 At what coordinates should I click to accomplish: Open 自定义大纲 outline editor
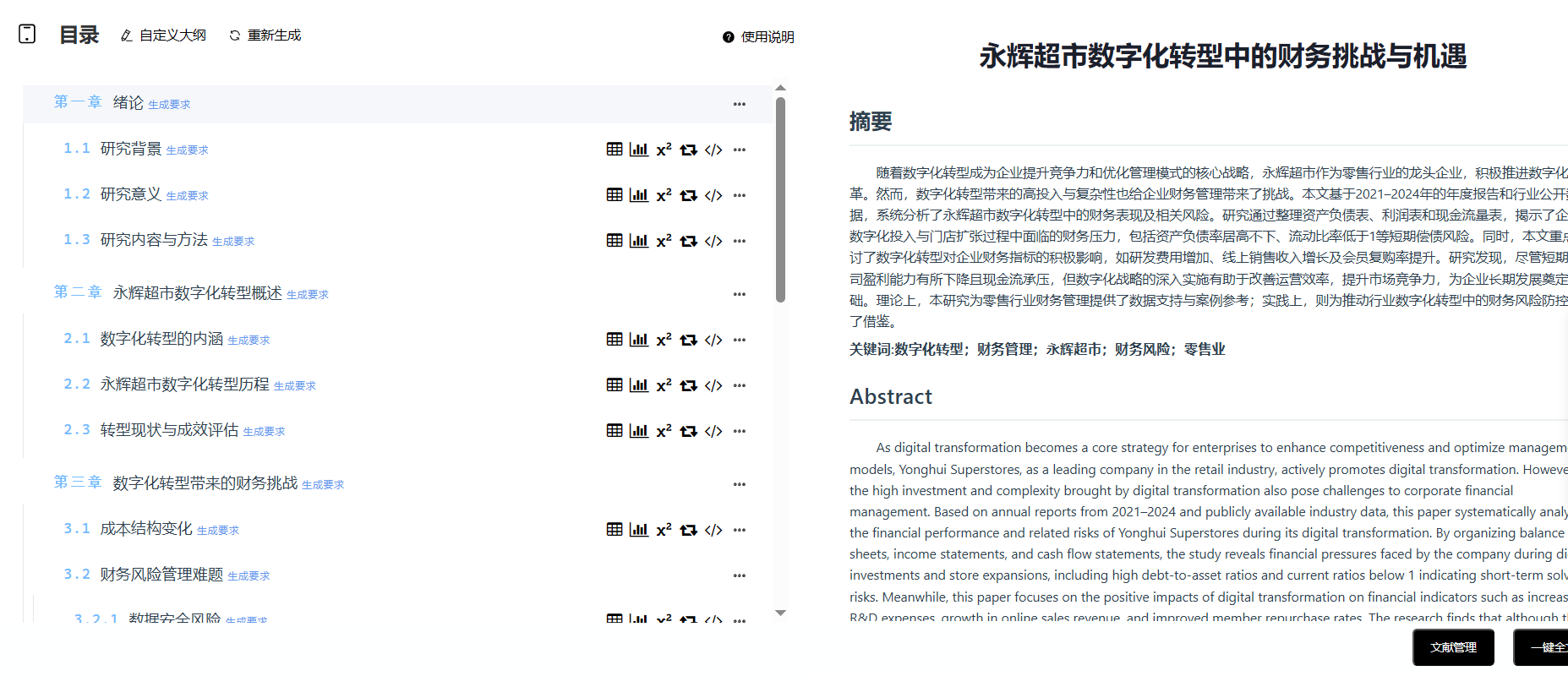pos(163,35)
